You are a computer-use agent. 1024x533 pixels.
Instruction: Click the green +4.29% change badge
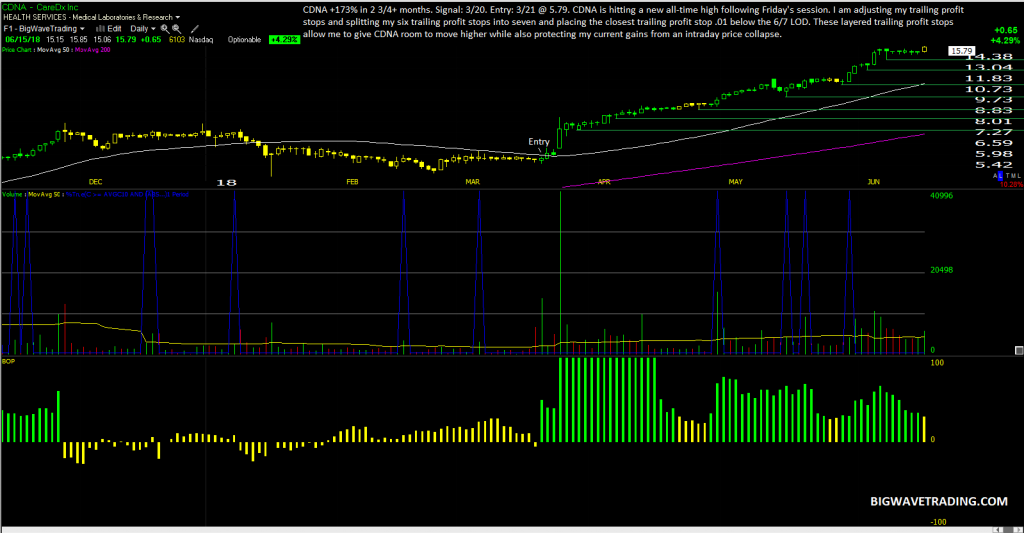point(284,40)
